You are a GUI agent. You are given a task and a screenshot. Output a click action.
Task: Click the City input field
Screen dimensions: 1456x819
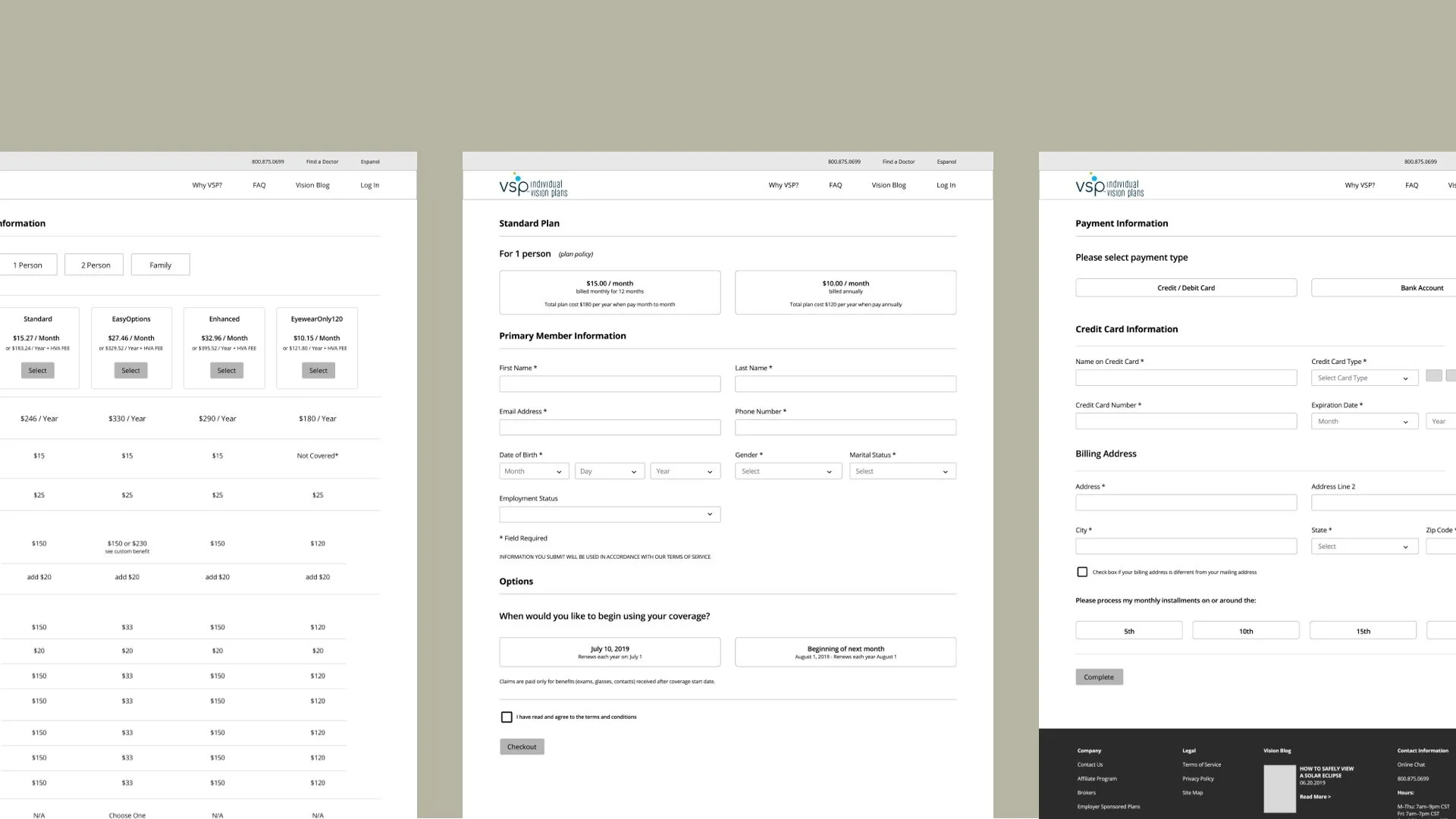click(x=1186, y=547)
